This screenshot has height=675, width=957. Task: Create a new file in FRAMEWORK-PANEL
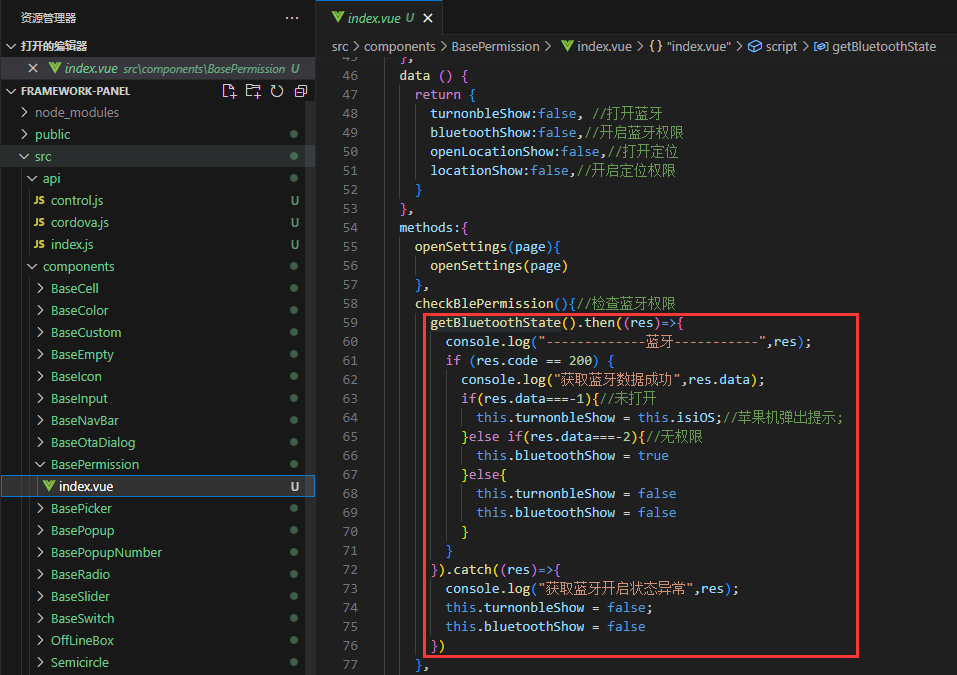229,91
